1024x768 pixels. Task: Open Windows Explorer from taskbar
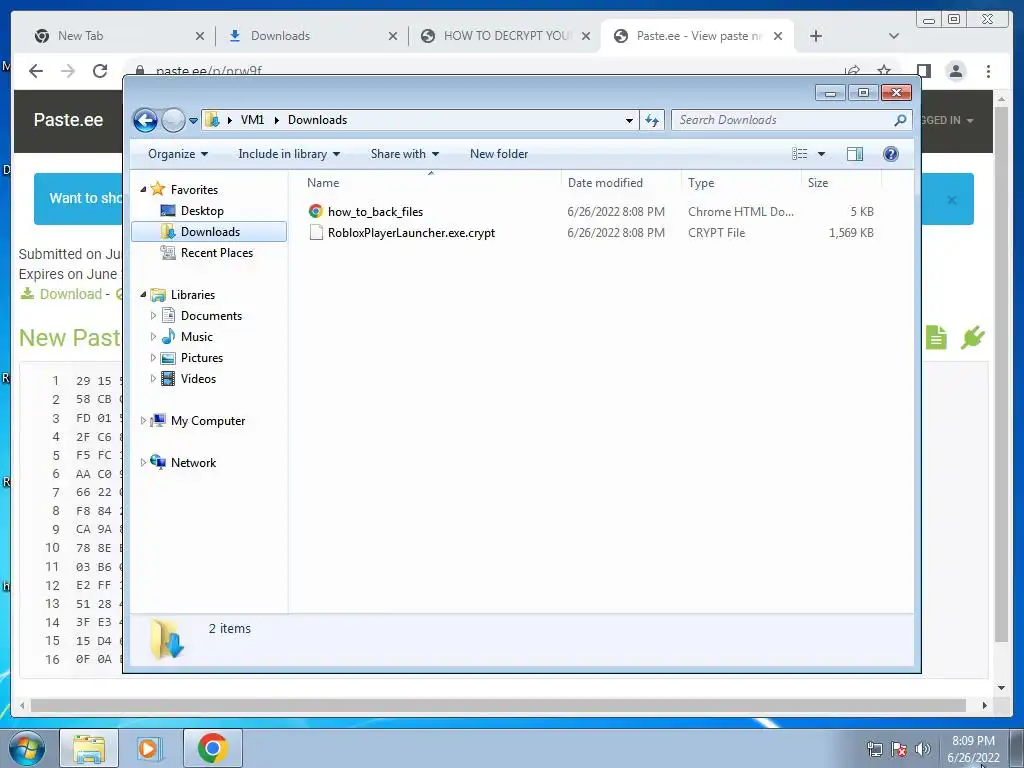tap(89, 748)
